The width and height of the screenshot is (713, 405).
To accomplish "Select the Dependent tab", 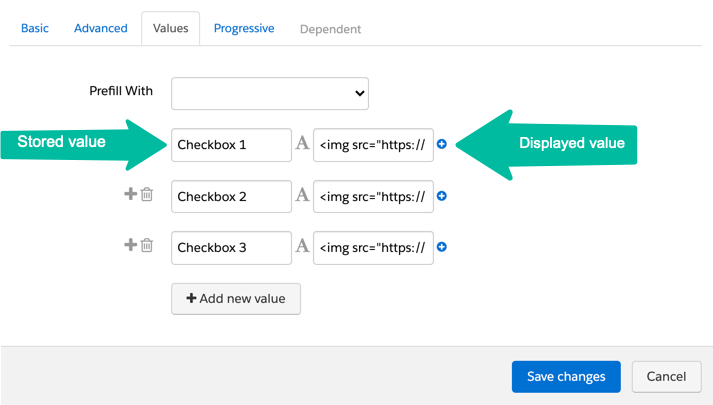I will click(x=331, y=29).
